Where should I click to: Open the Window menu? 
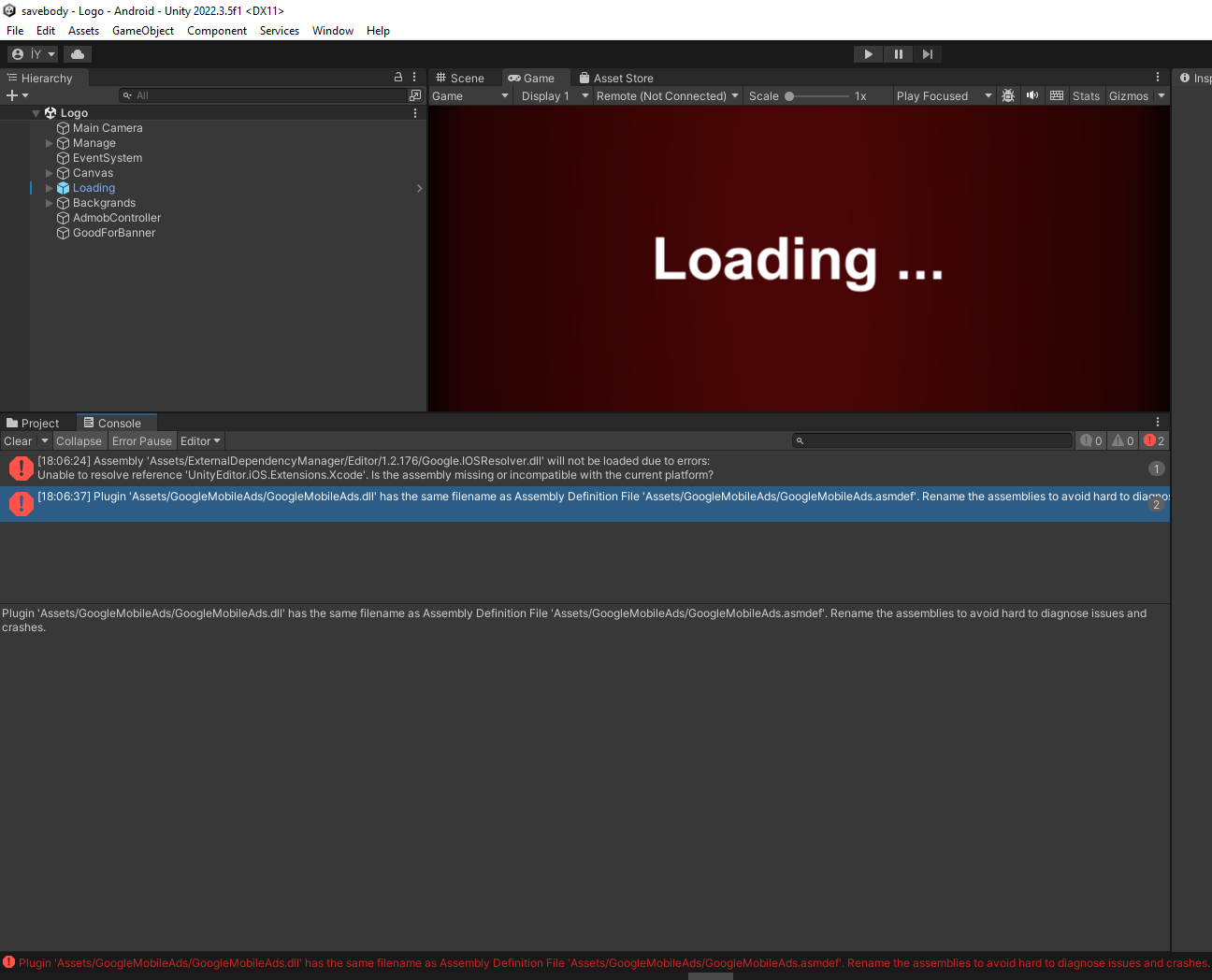(x=333, y=31)
